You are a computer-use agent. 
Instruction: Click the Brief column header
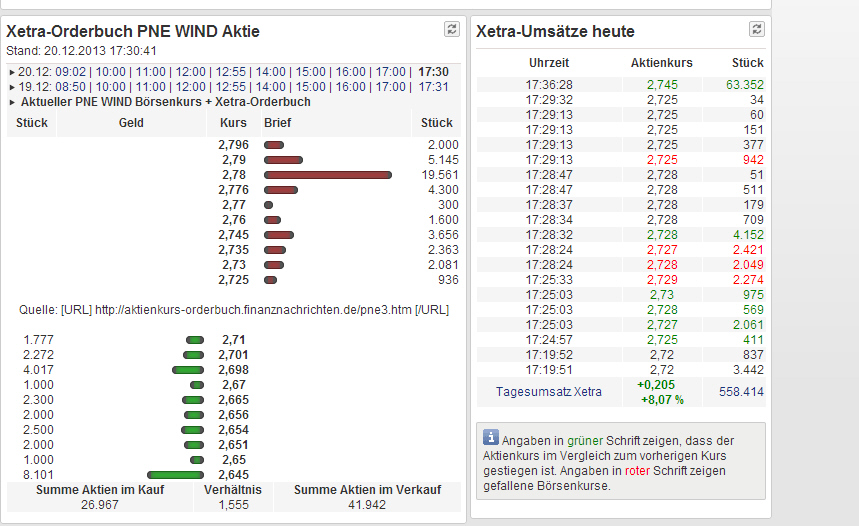[x=277, y=123]
